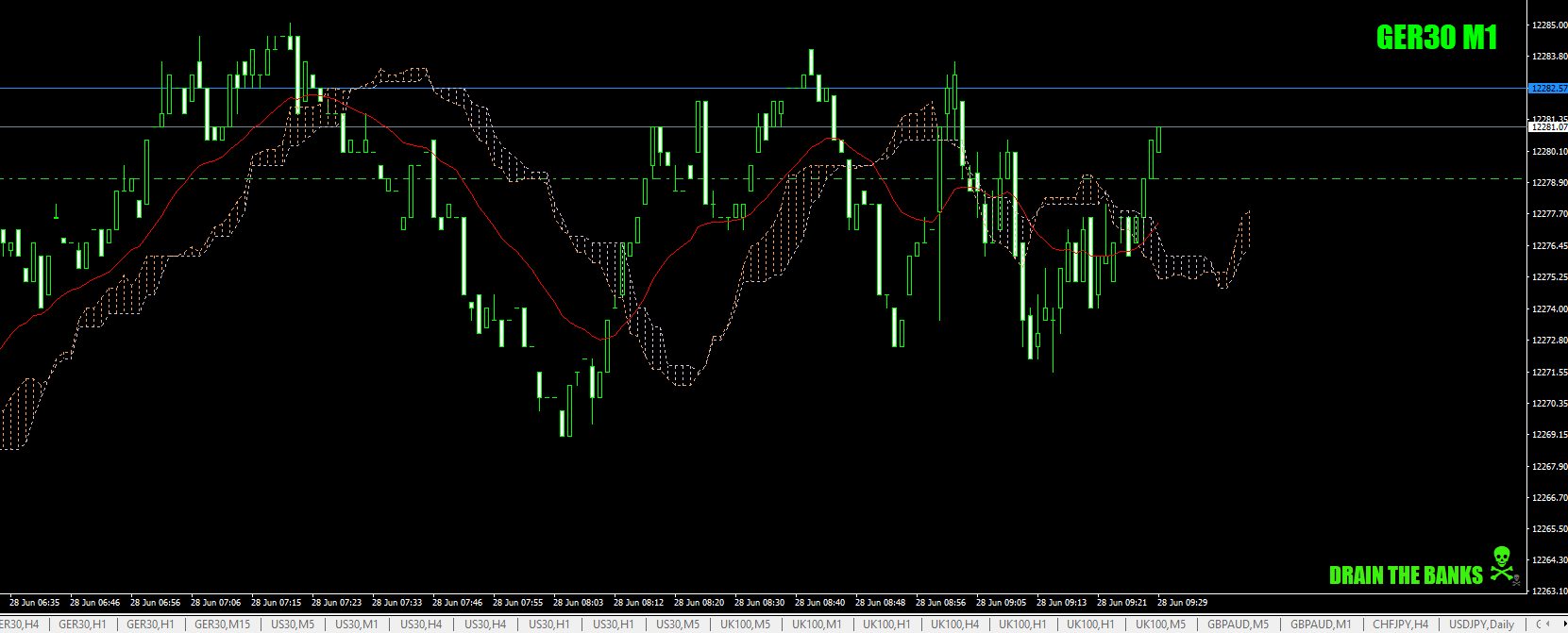
Task: Click the blue 12282.57 price label
Action: click(x=1548, y=89)
